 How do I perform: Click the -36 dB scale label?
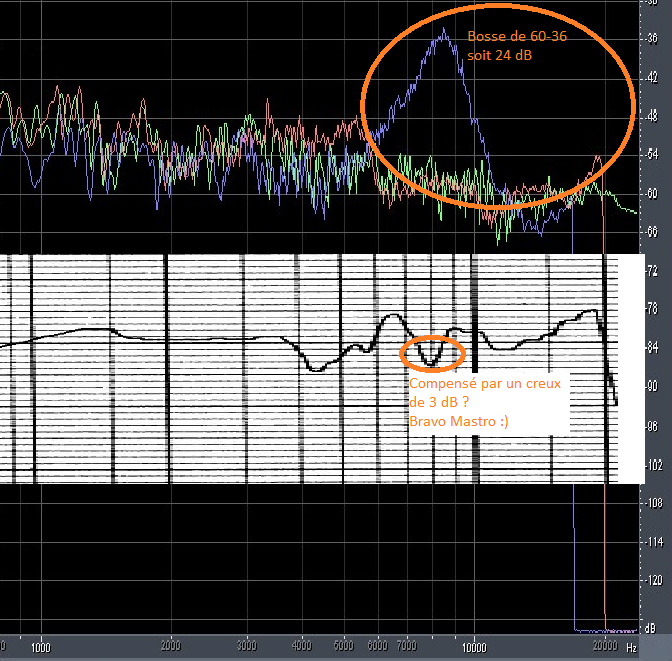click(x=651, y=38)
